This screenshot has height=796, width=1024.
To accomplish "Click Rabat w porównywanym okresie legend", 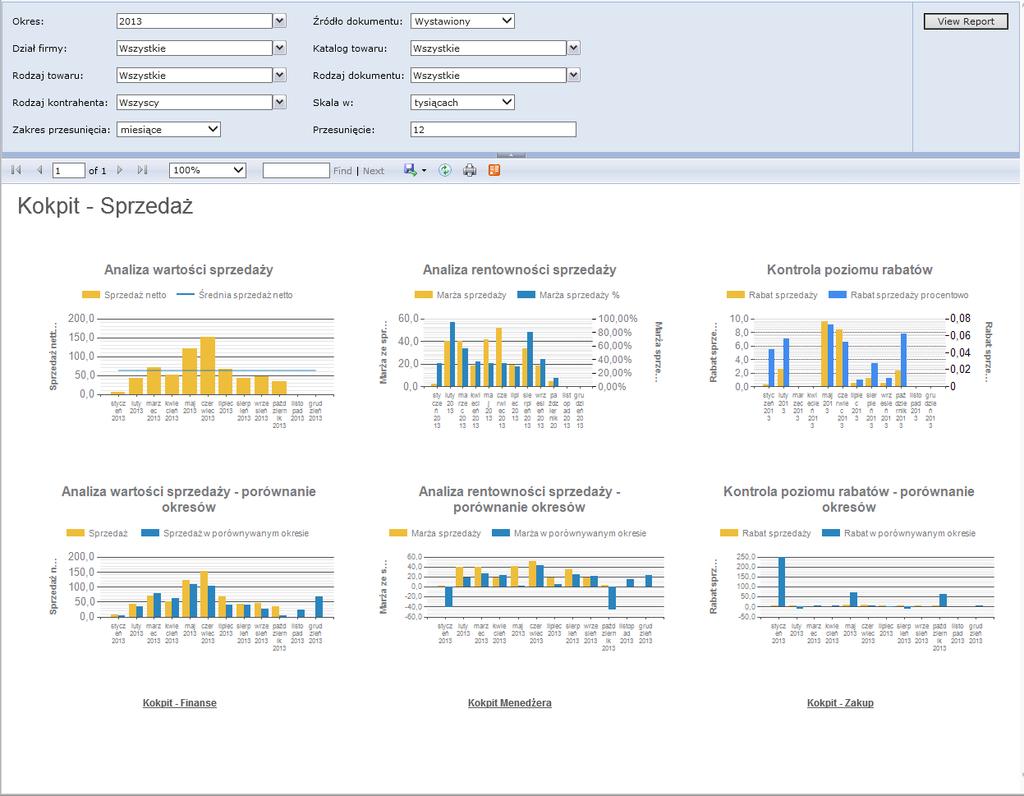I will (x=899, y=533).
